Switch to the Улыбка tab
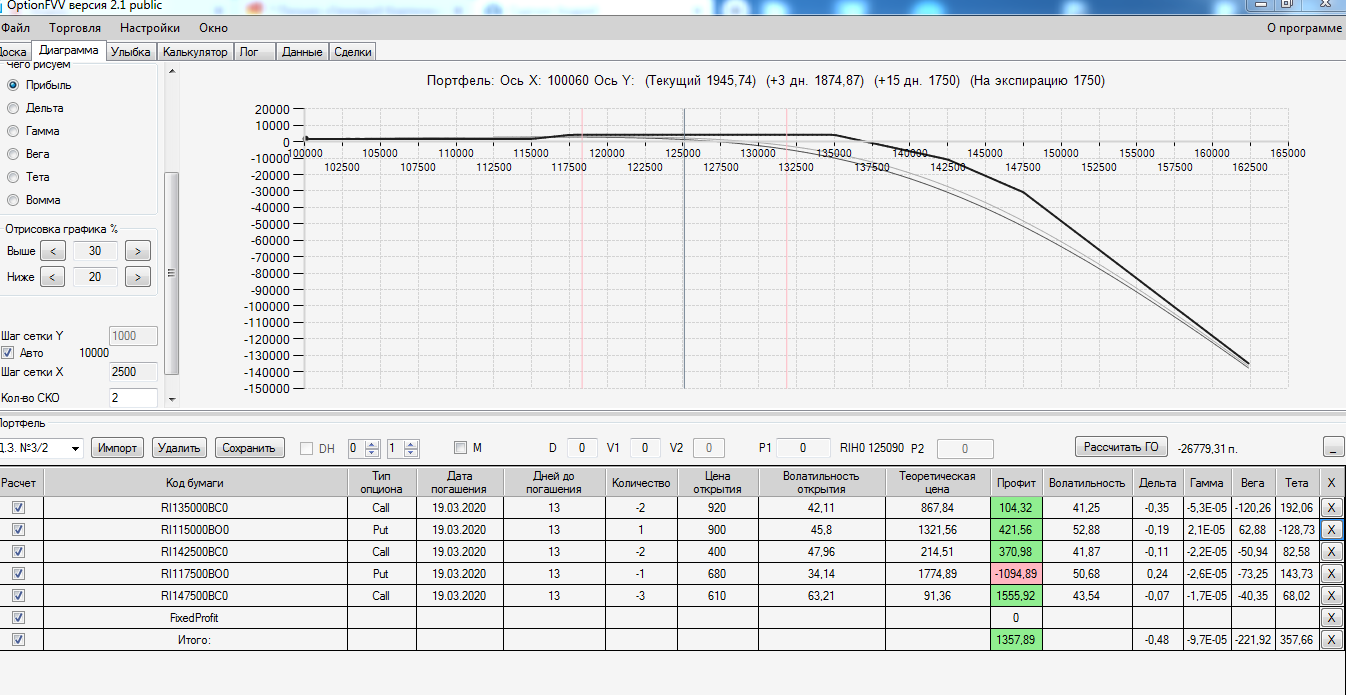Viewport: 1346px width, 695px height. [131, 51]
